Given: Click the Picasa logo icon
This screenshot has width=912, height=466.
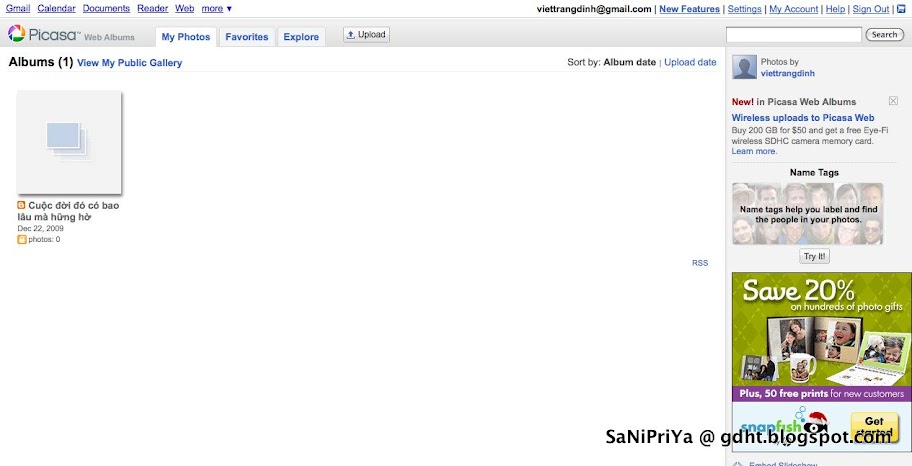Looking at the screenshot, I should click(16, 34).
